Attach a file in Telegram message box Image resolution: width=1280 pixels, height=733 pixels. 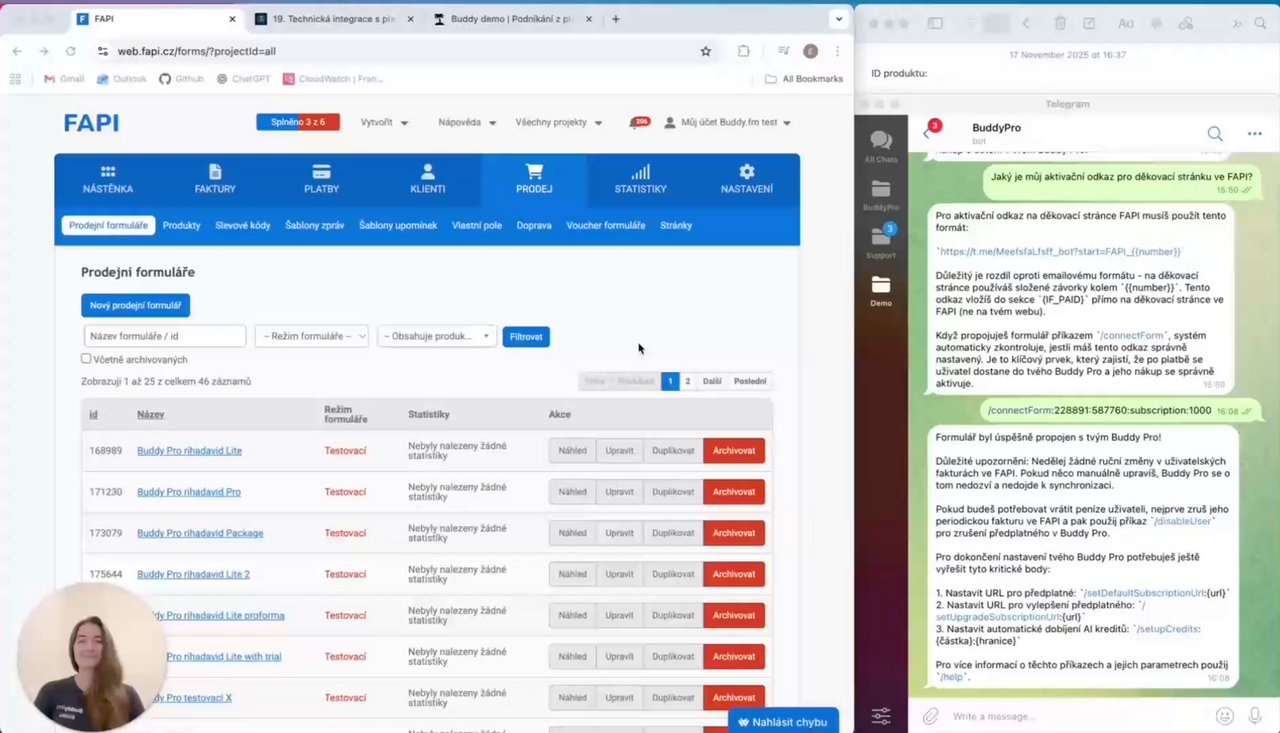point(930,716)
